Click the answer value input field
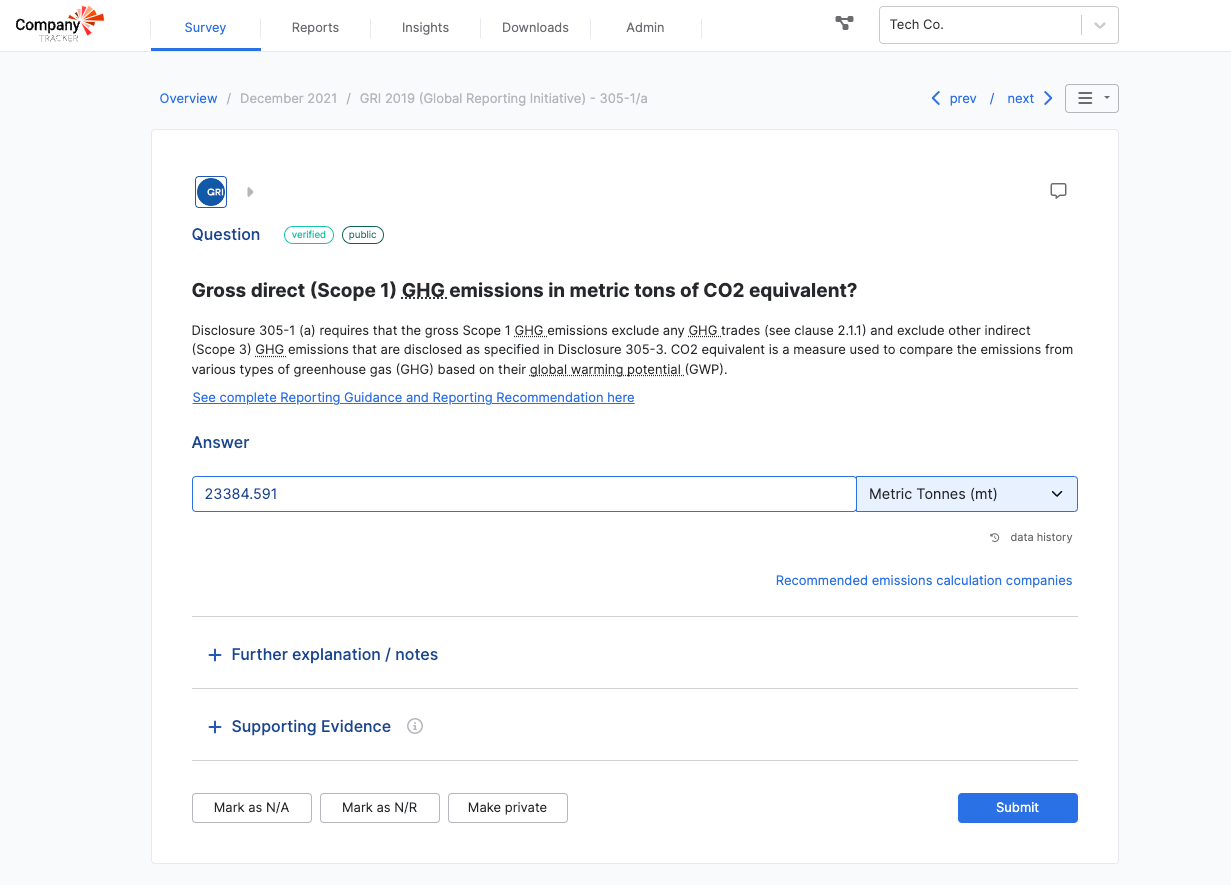The width and height of the screenshot is (1231, 885). point(523,494)
